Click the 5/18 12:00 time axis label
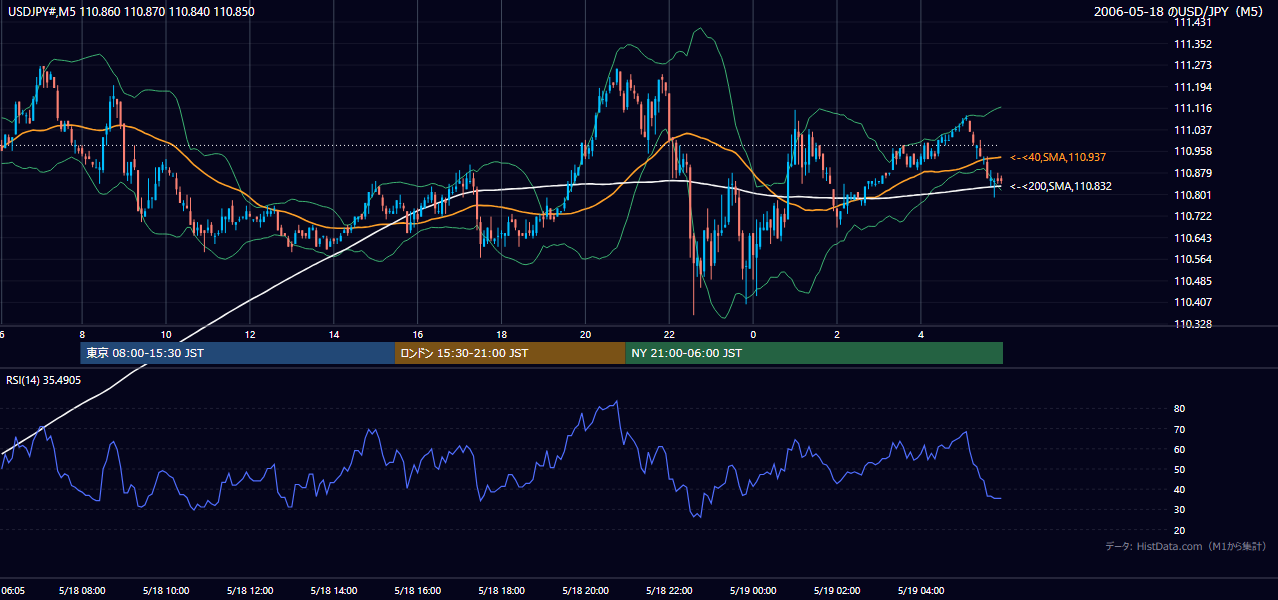This screenshot has width=1278, height=600. click(x=250, y=590)
